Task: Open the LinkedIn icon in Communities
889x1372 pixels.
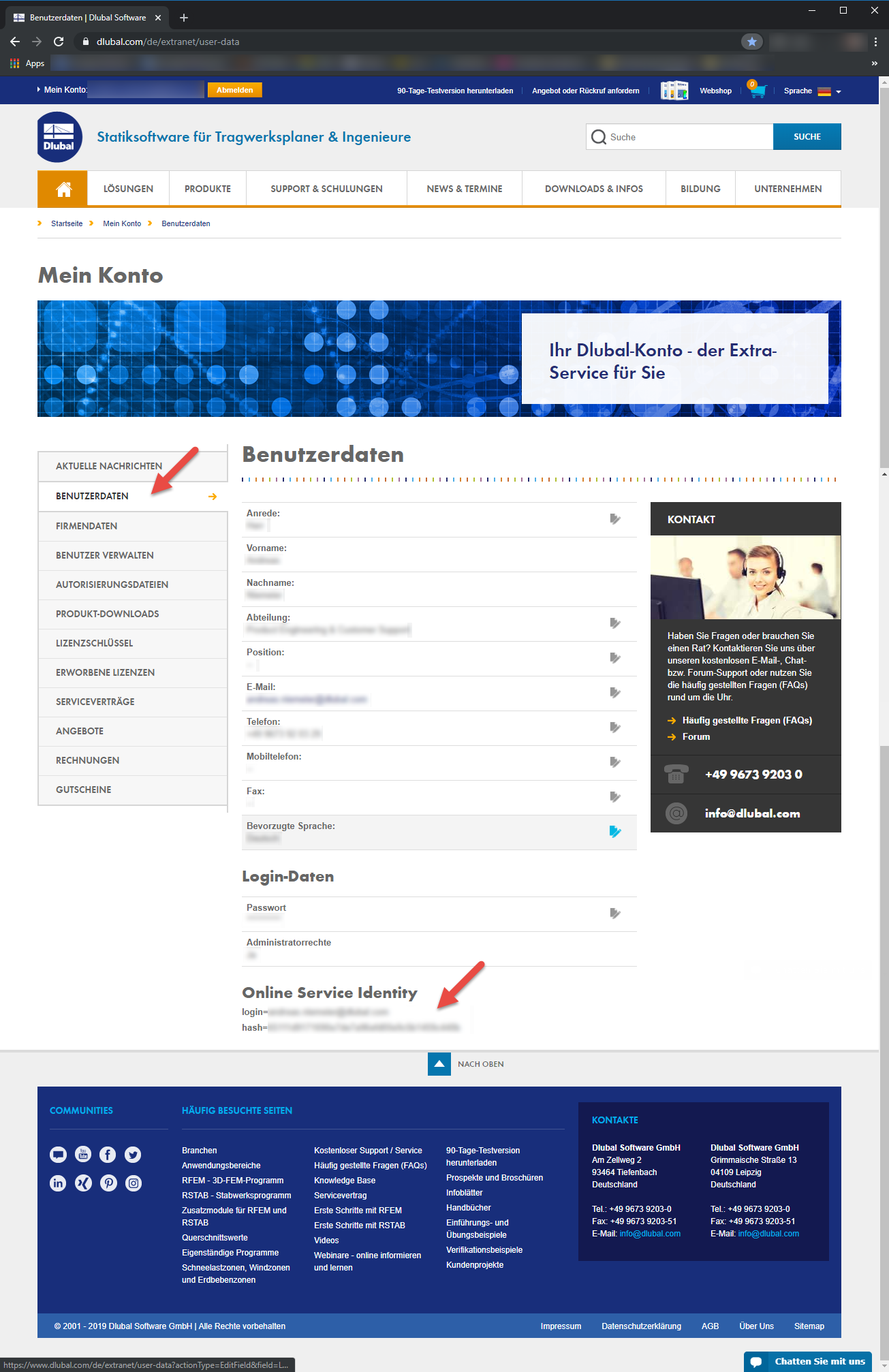Action: pos(58,1183)
